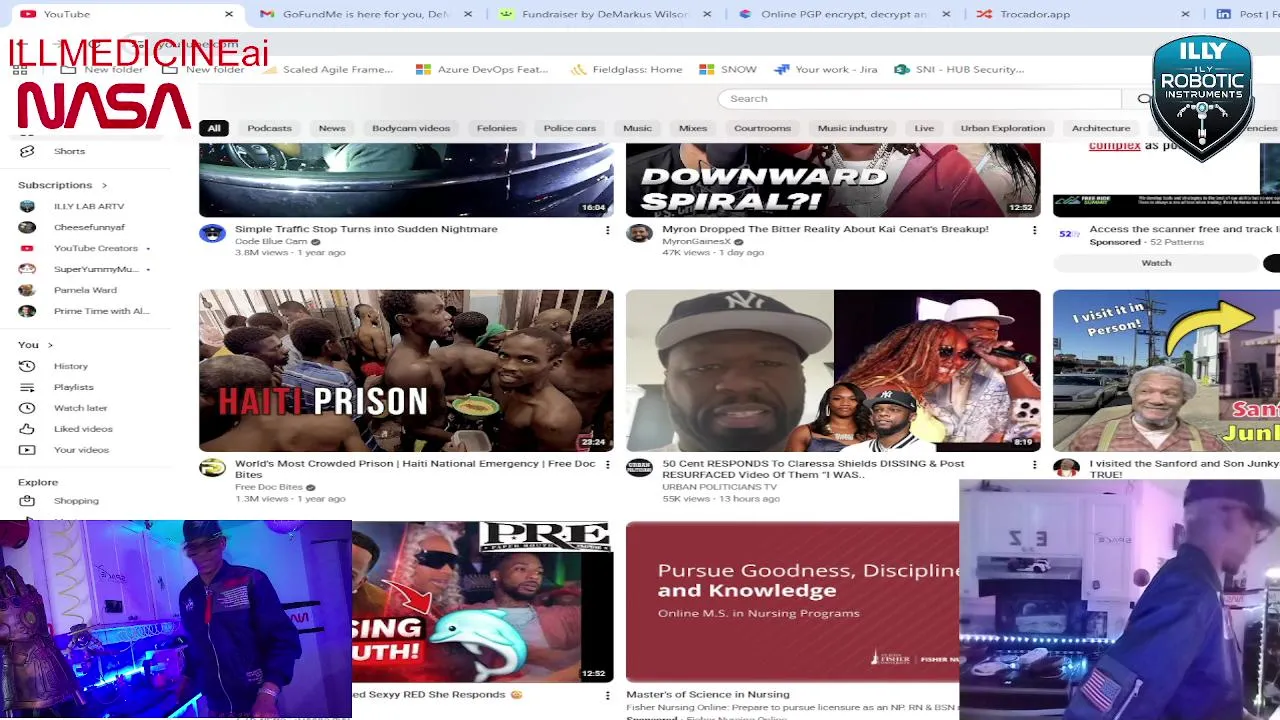The height and width of the screenshot is (720, 1280).
Task: Open more options for Simple Traffic Stop video
Action: click(607, 230)
